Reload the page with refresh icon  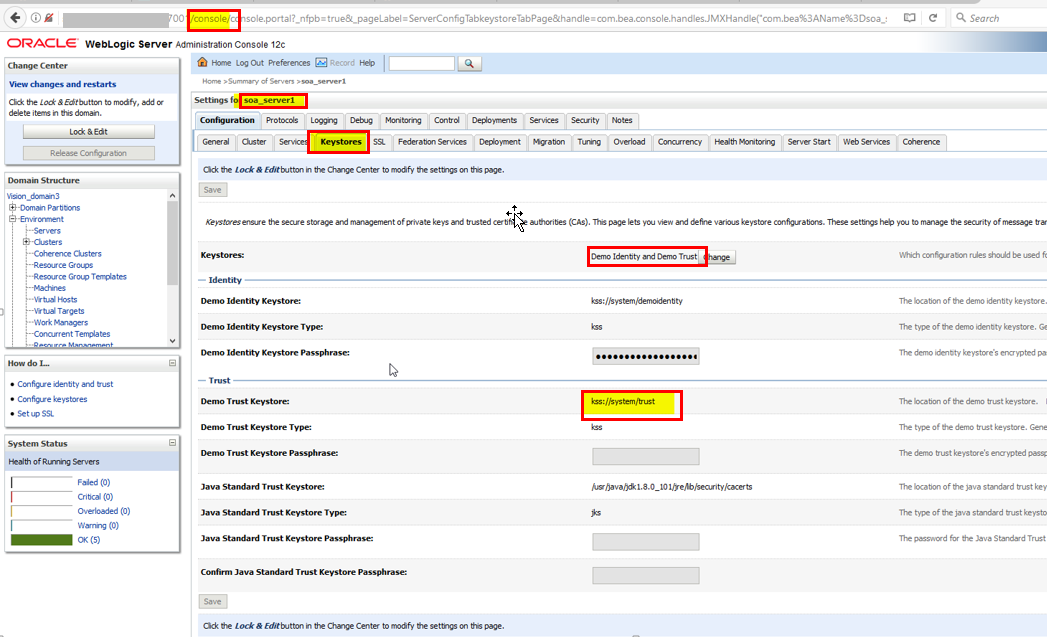[x=933, y=18]
